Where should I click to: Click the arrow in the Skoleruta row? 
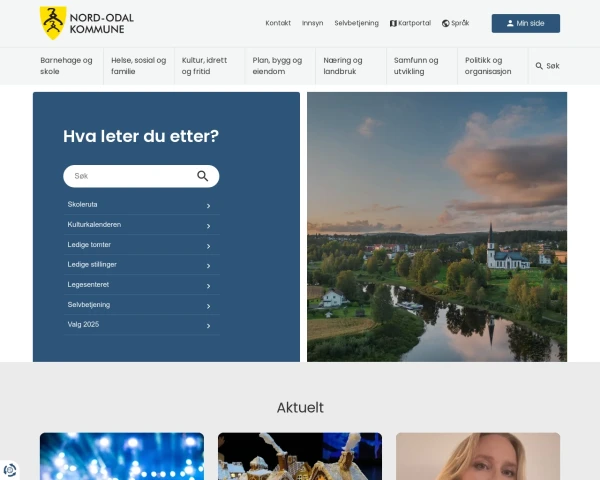point(209,206)
